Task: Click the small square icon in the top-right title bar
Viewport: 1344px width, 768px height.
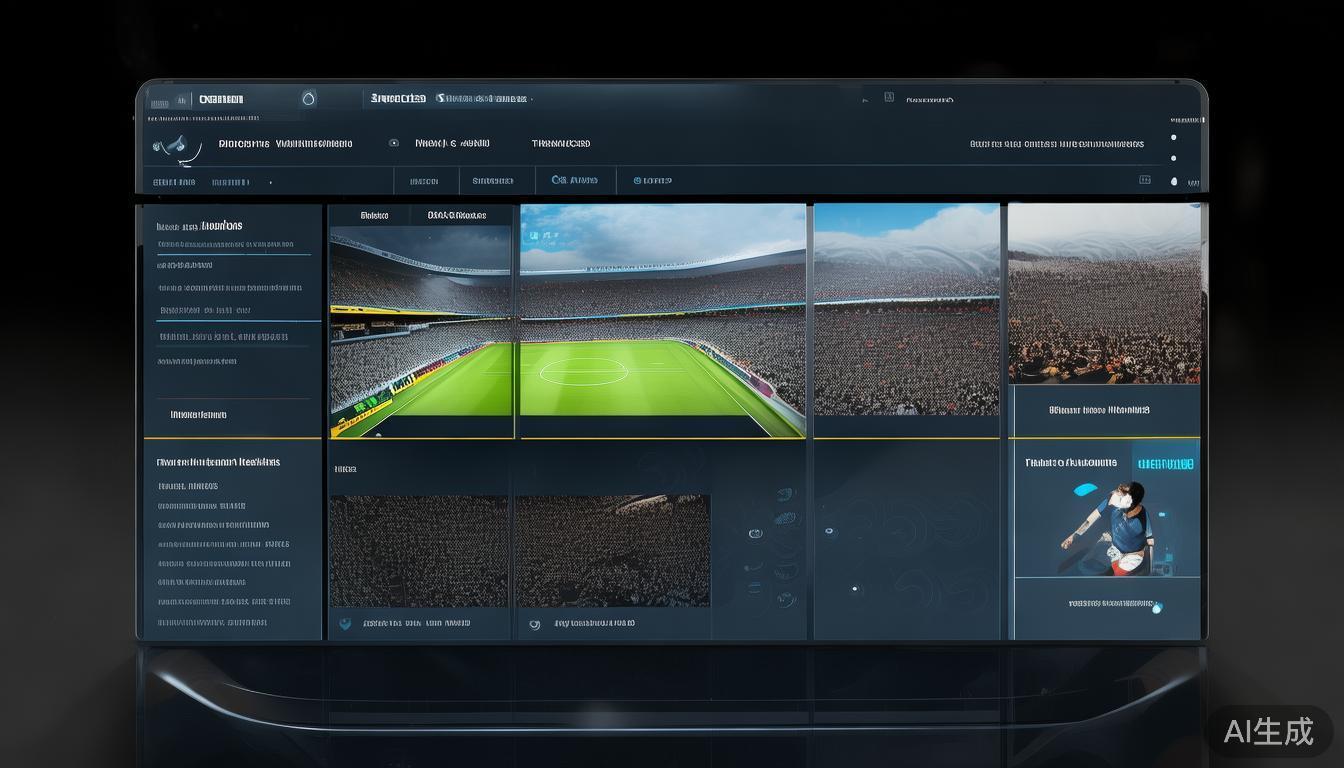Action: [x=888, y=98]
